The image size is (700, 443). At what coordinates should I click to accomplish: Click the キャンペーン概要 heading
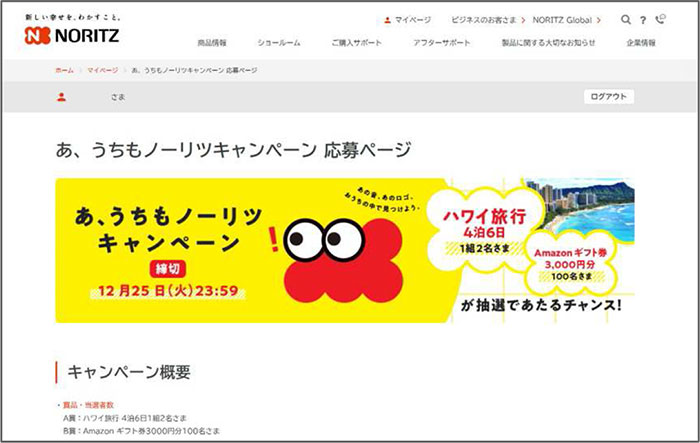tap(129, 372)
